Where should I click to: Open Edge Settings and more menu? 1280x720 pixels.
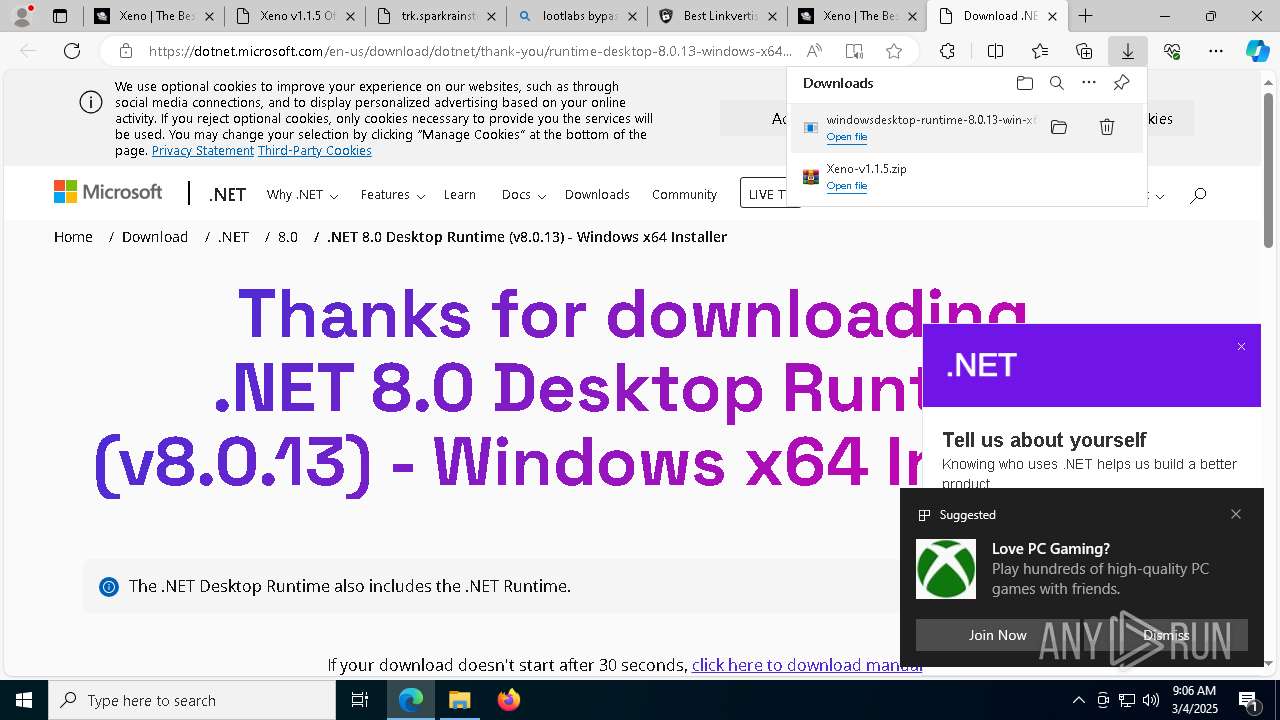coord(1216,51)
